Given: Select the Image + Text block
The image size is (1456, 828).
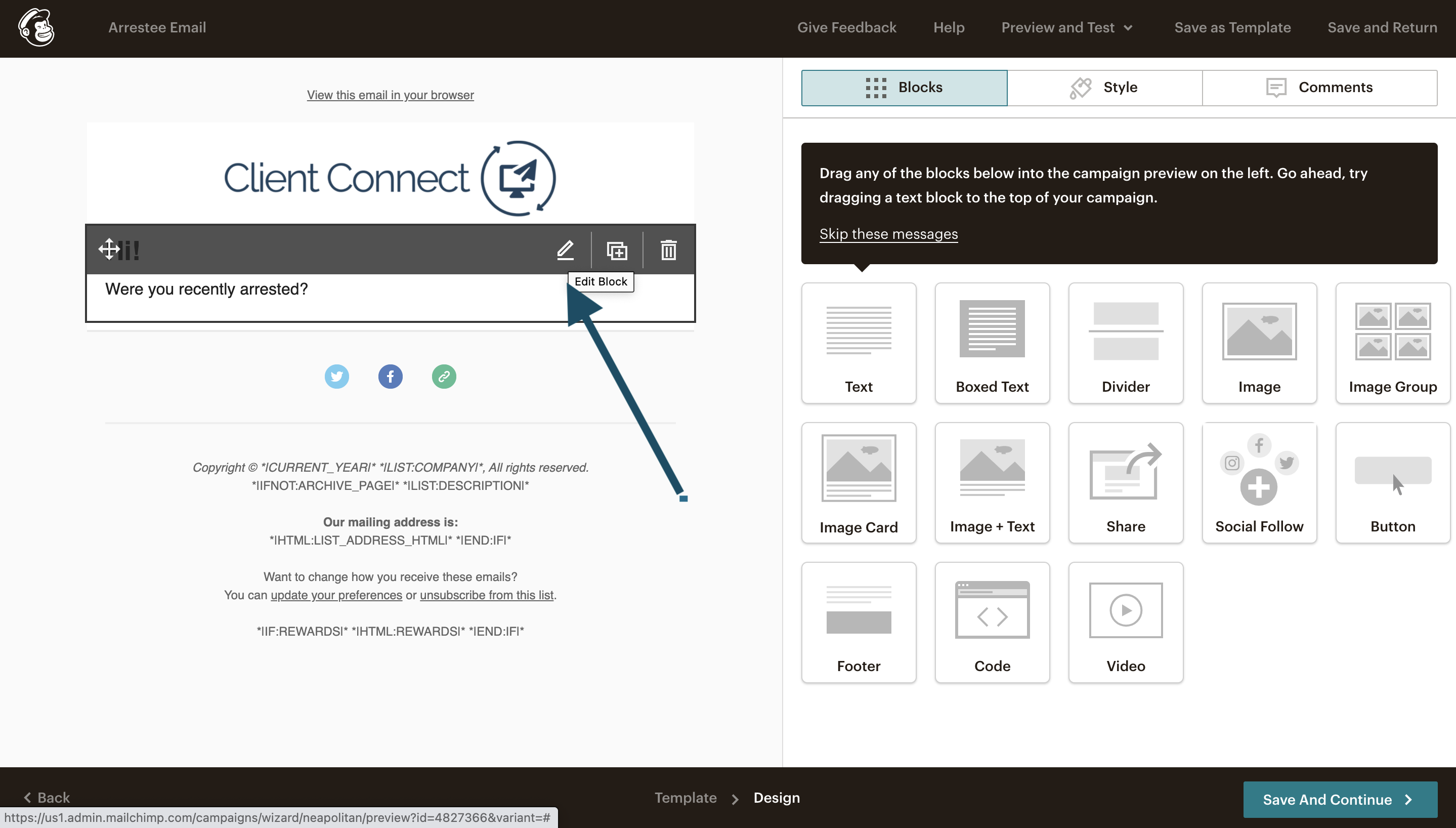Looking at the screenshot, I should 992,483.
